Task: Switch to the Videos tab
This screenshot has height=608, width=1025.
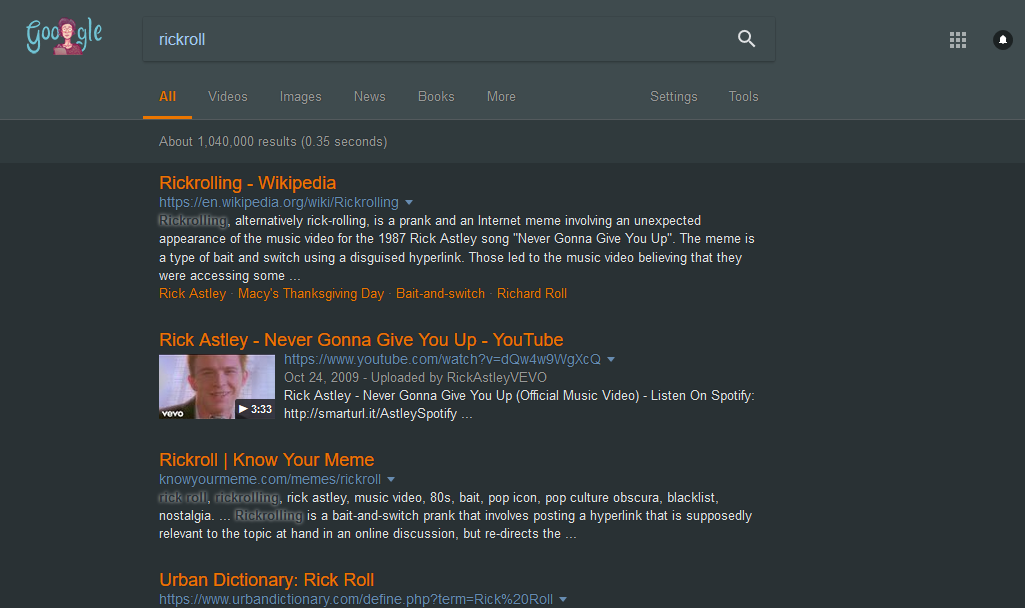Action: tap(227, 97)
